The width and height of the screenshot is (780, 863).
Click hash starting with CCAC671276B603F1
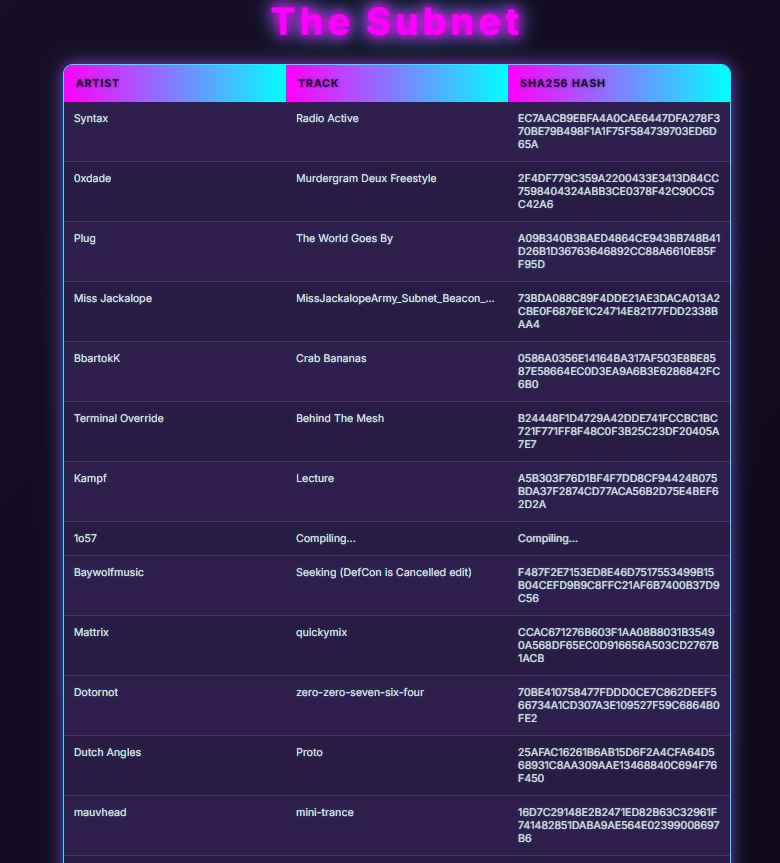pos(619,646)
